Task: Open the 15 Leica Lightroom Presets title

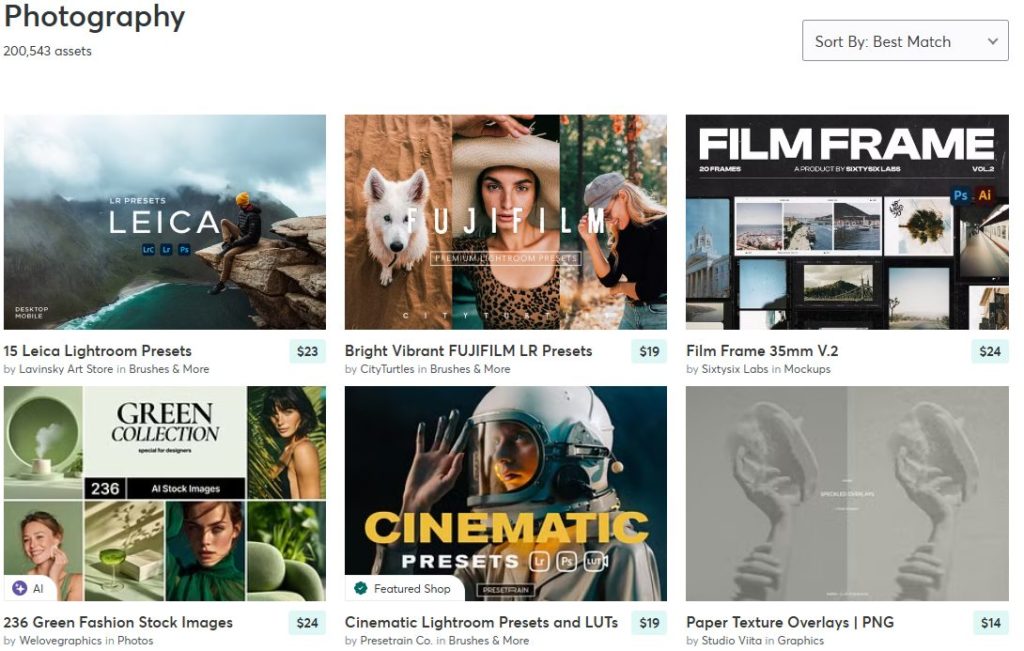Action: (97, 351)
